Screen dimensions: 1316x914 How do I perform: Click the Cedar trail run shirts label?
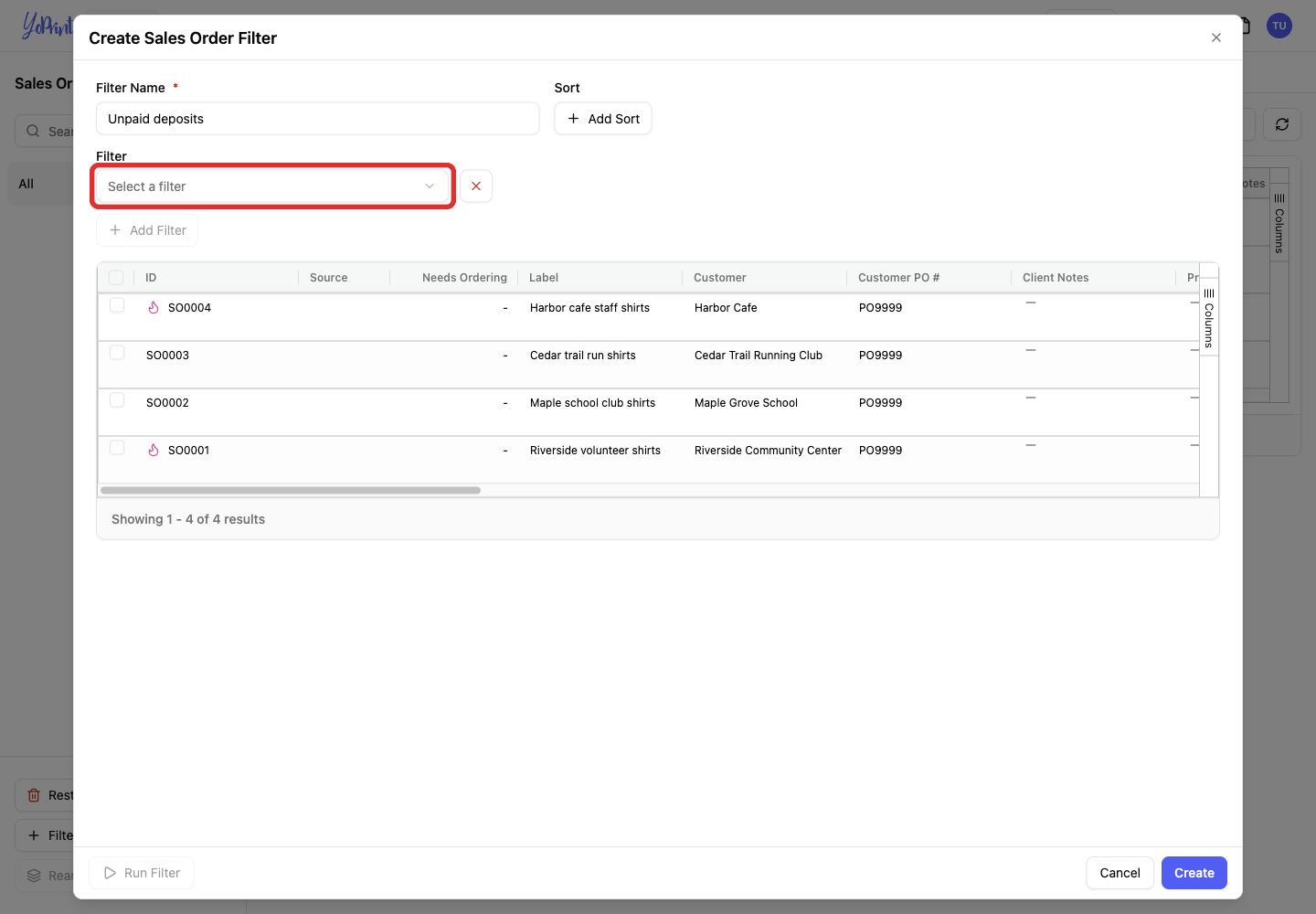[x=583, y=356]
